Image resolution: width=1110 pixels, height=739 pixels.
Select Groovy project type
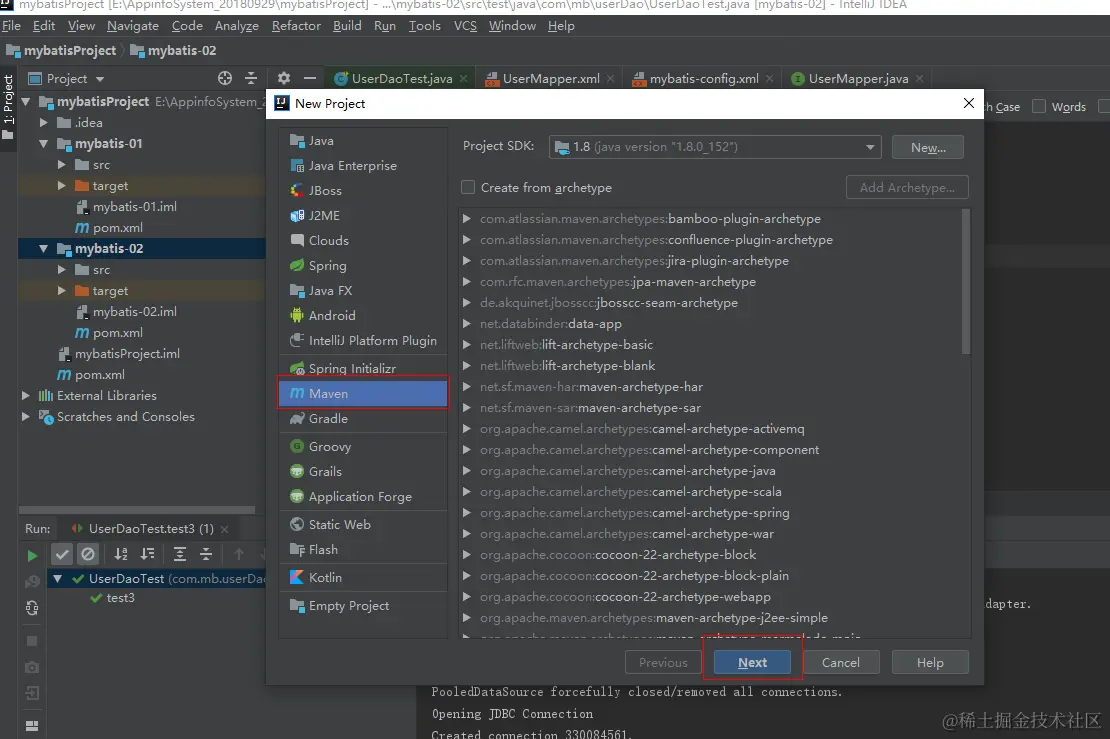click(363, 447)
